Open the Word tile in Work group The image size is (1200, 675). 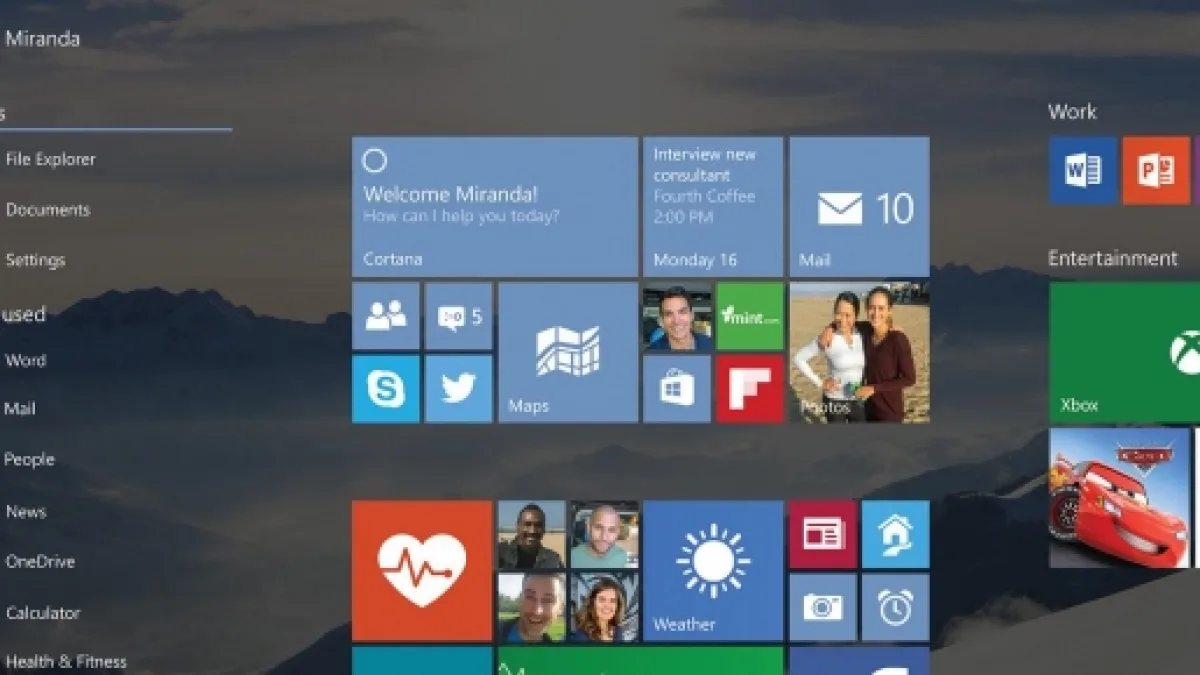(1082, 171)
